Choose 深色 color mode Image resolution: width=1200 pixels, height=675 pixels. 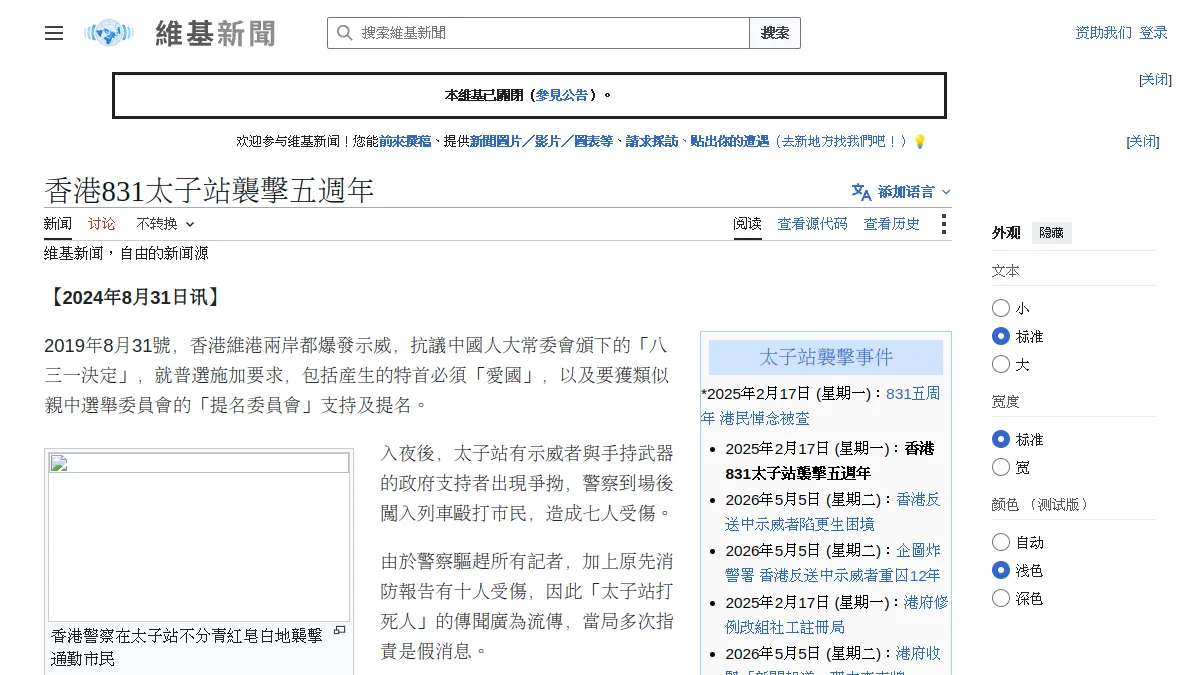point(1001,598)
